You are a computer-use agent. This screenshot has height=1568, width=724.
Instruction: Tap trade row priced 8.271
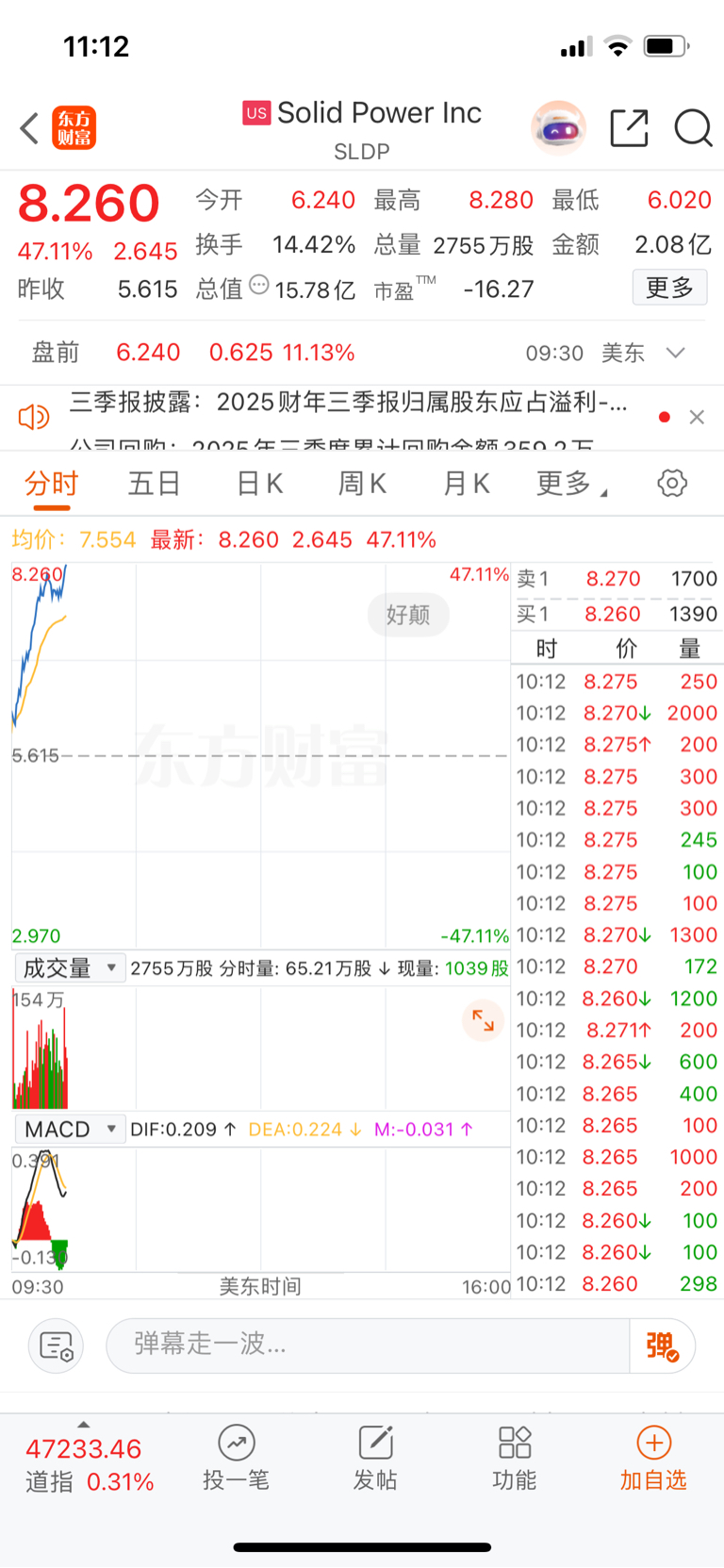[x=617, y=1031]
